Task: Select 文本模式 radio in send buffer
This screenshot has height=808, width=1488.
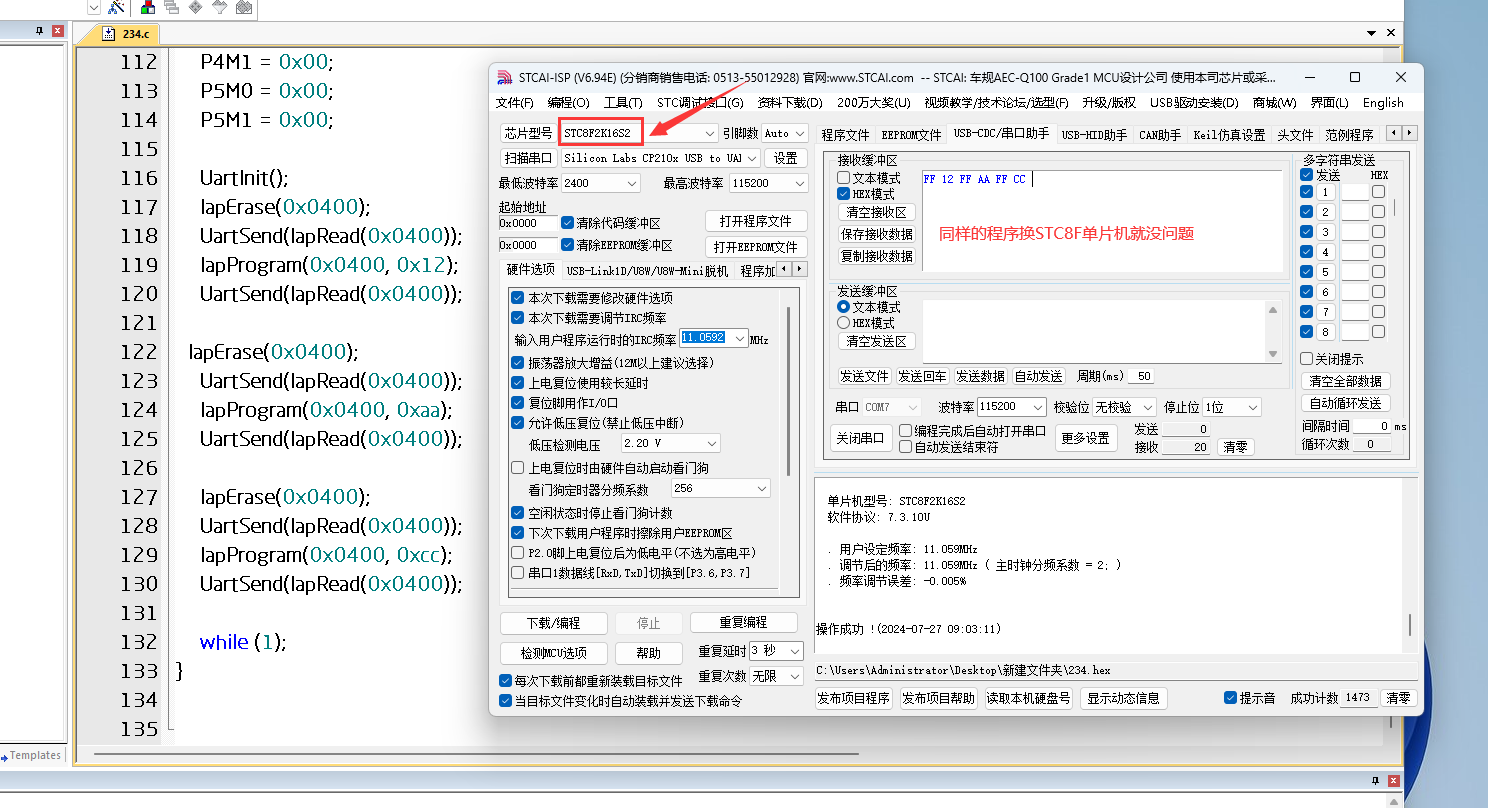Action: [x=844, y=307]
